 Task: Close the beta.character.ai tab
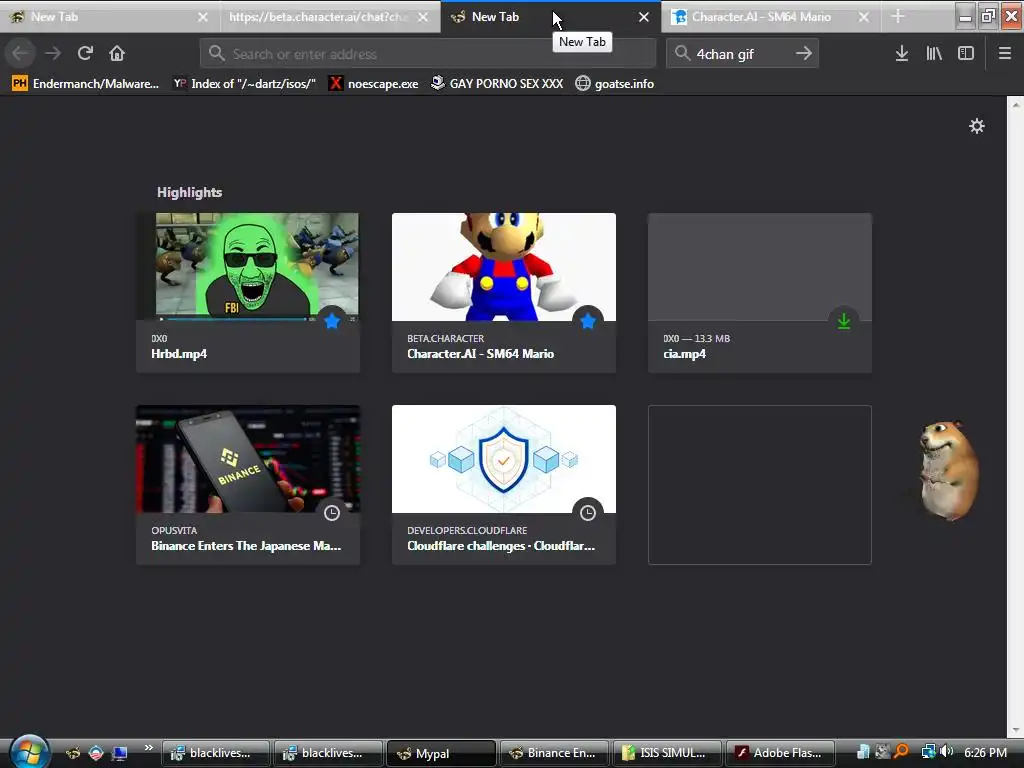(x=423, y=17)
